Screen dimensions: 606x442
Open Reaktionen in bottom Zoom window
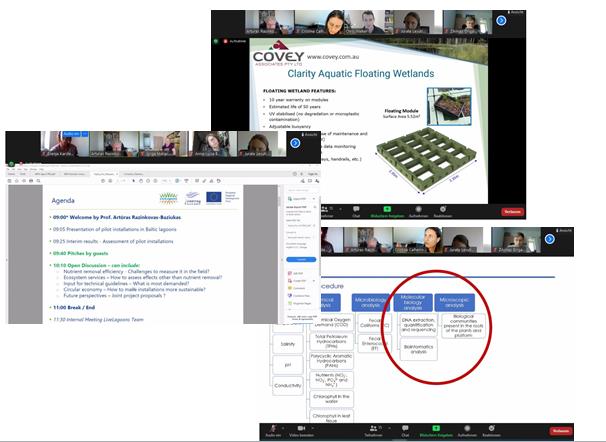coord(491,430)
